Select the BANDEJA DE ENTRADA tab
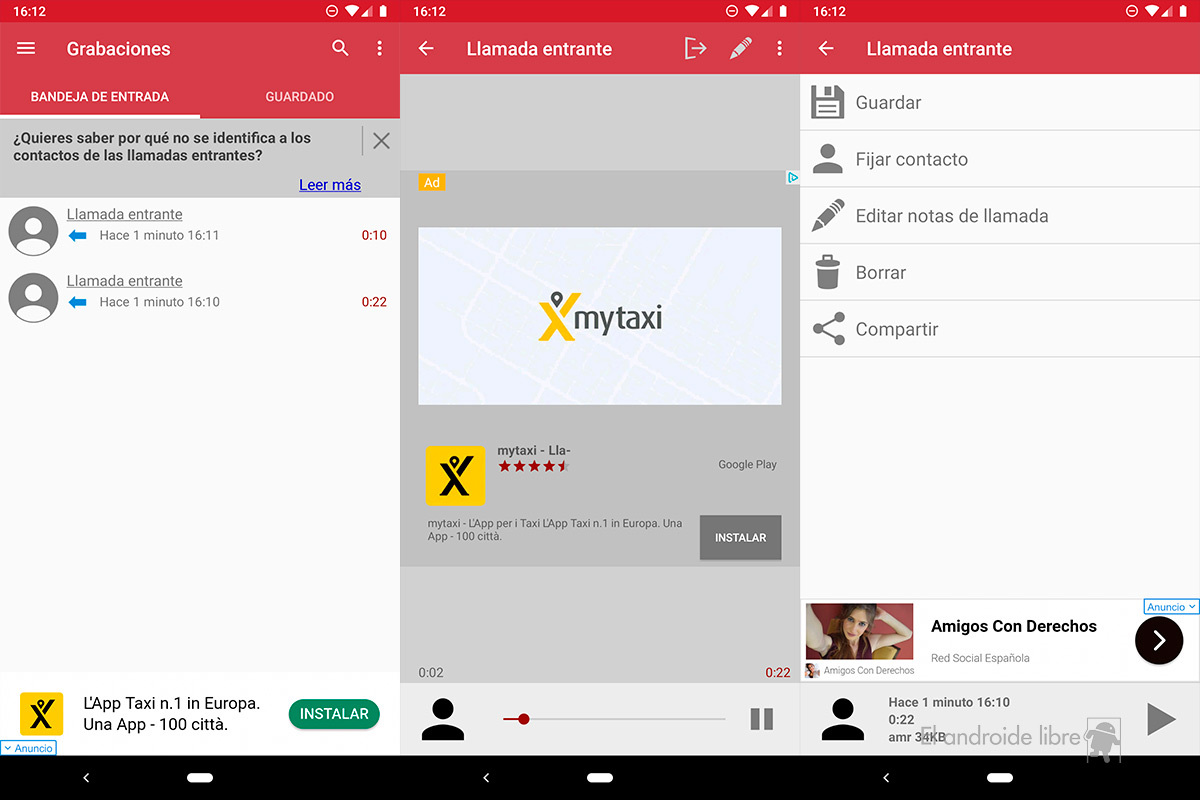This screenshot has height=800, width=1200. point(100,97)
